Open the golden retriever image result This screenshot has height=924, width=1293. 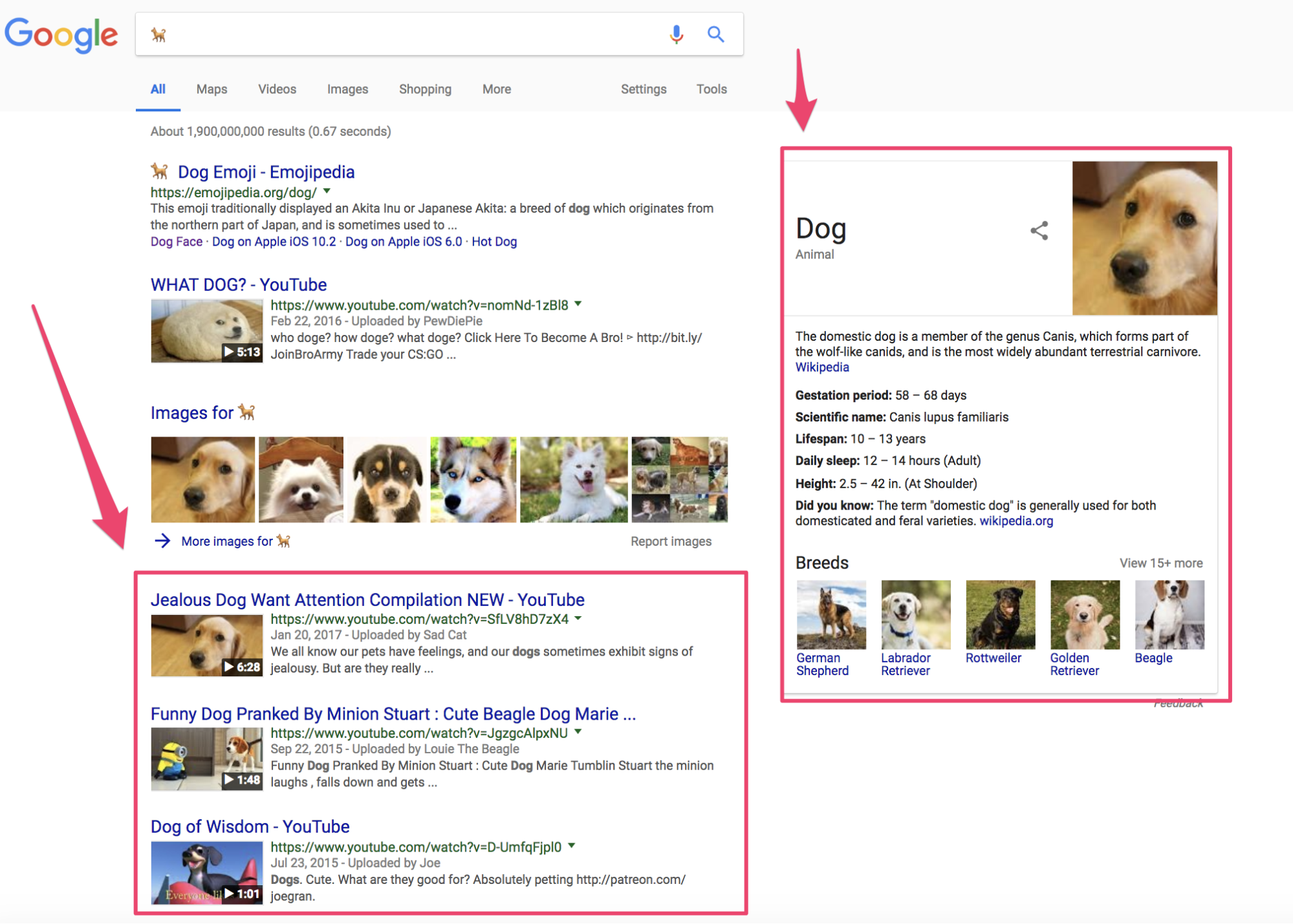click(203, 480)
